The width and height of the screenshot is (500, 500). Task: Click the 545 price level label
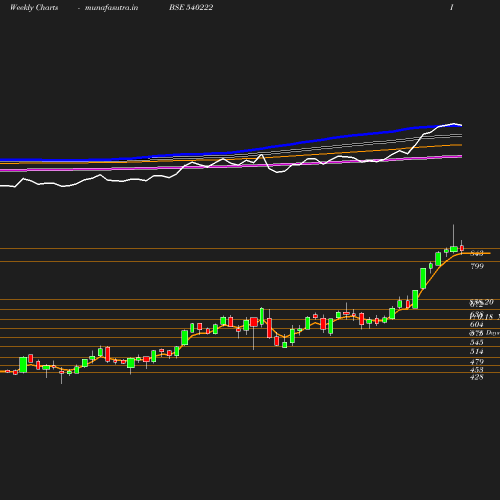476,342
